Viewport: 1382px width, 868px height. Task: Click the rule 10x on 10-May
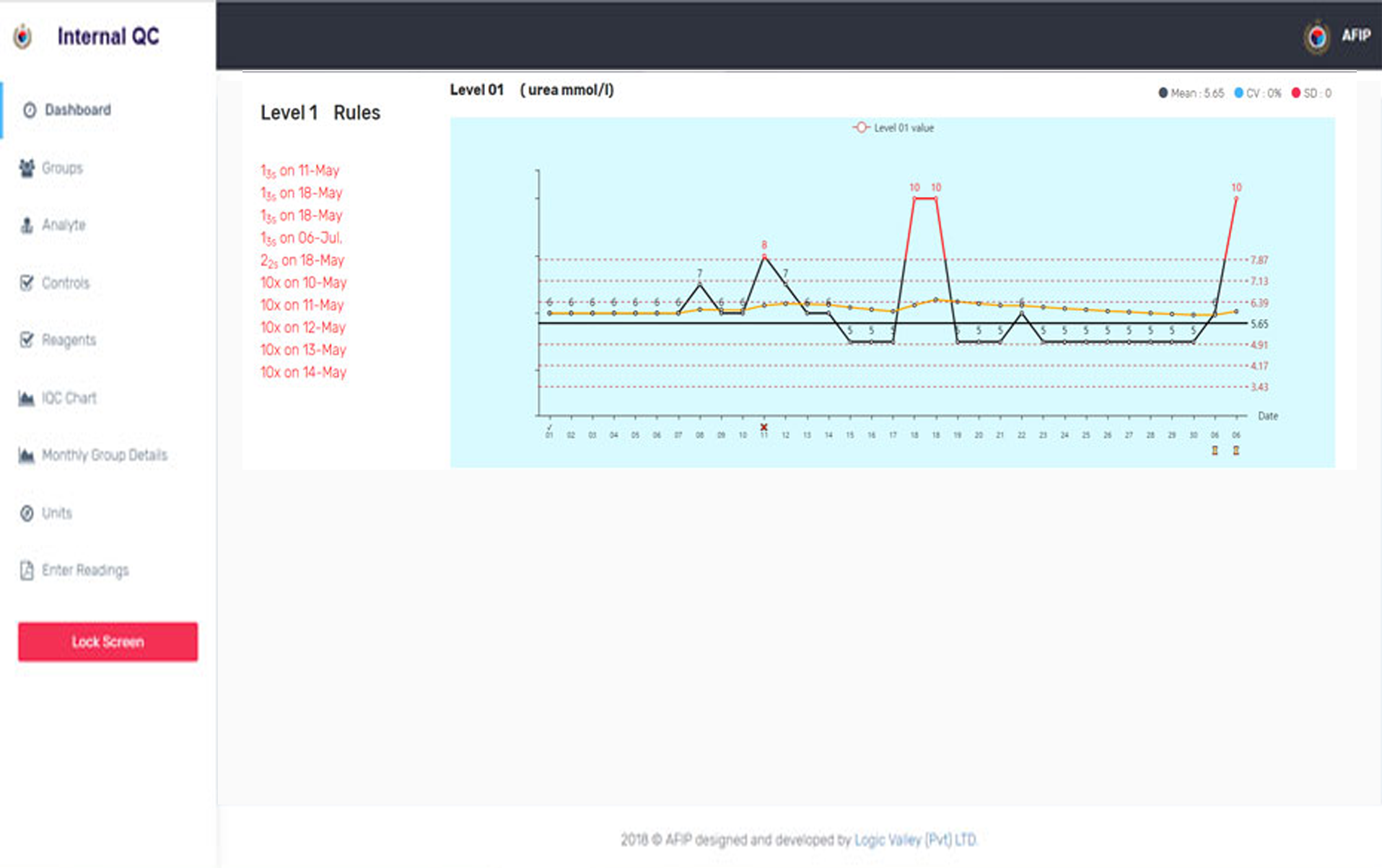pos(304,283)
